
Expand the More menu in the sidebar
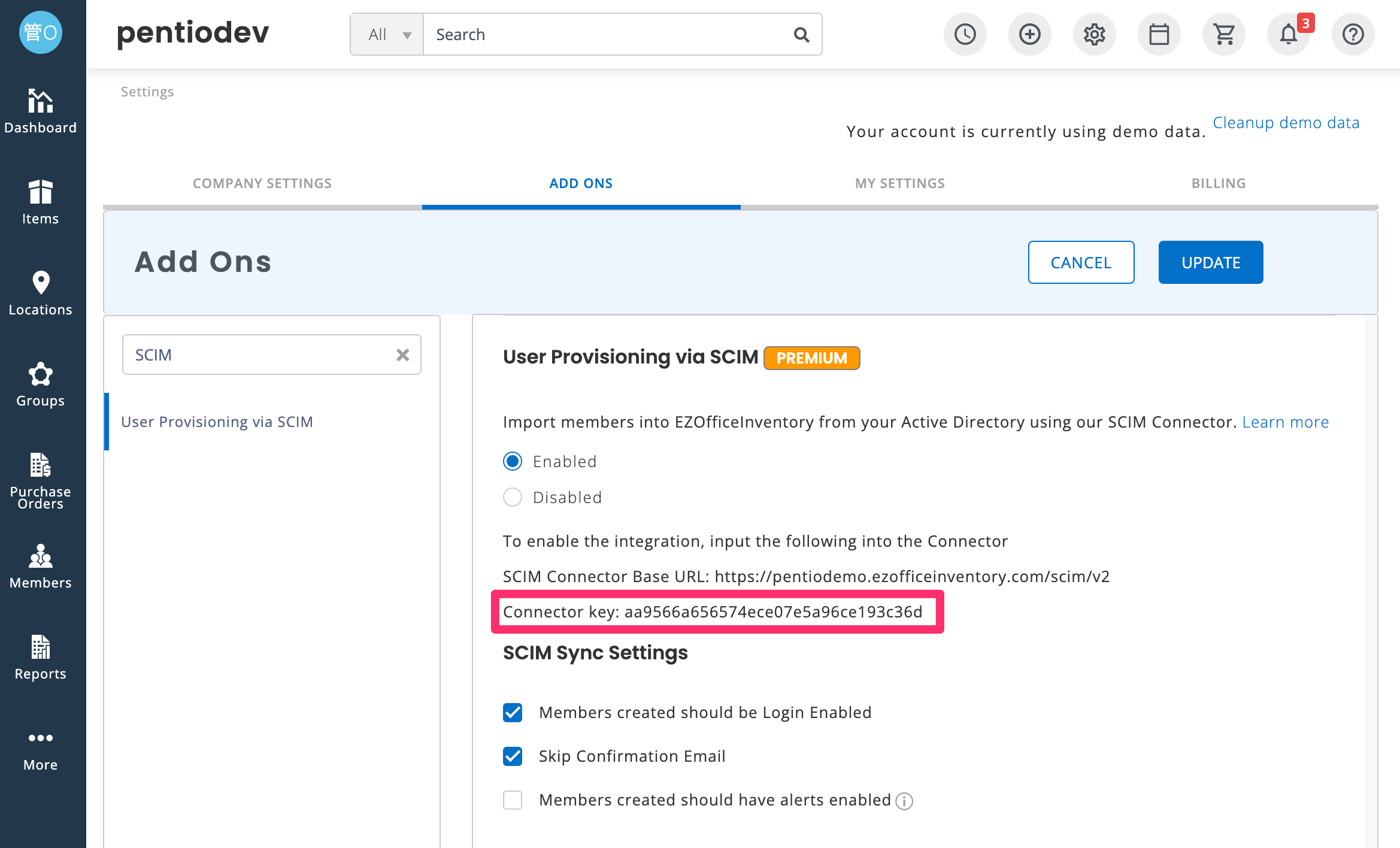pyautogui.click(x=41, y=751)
